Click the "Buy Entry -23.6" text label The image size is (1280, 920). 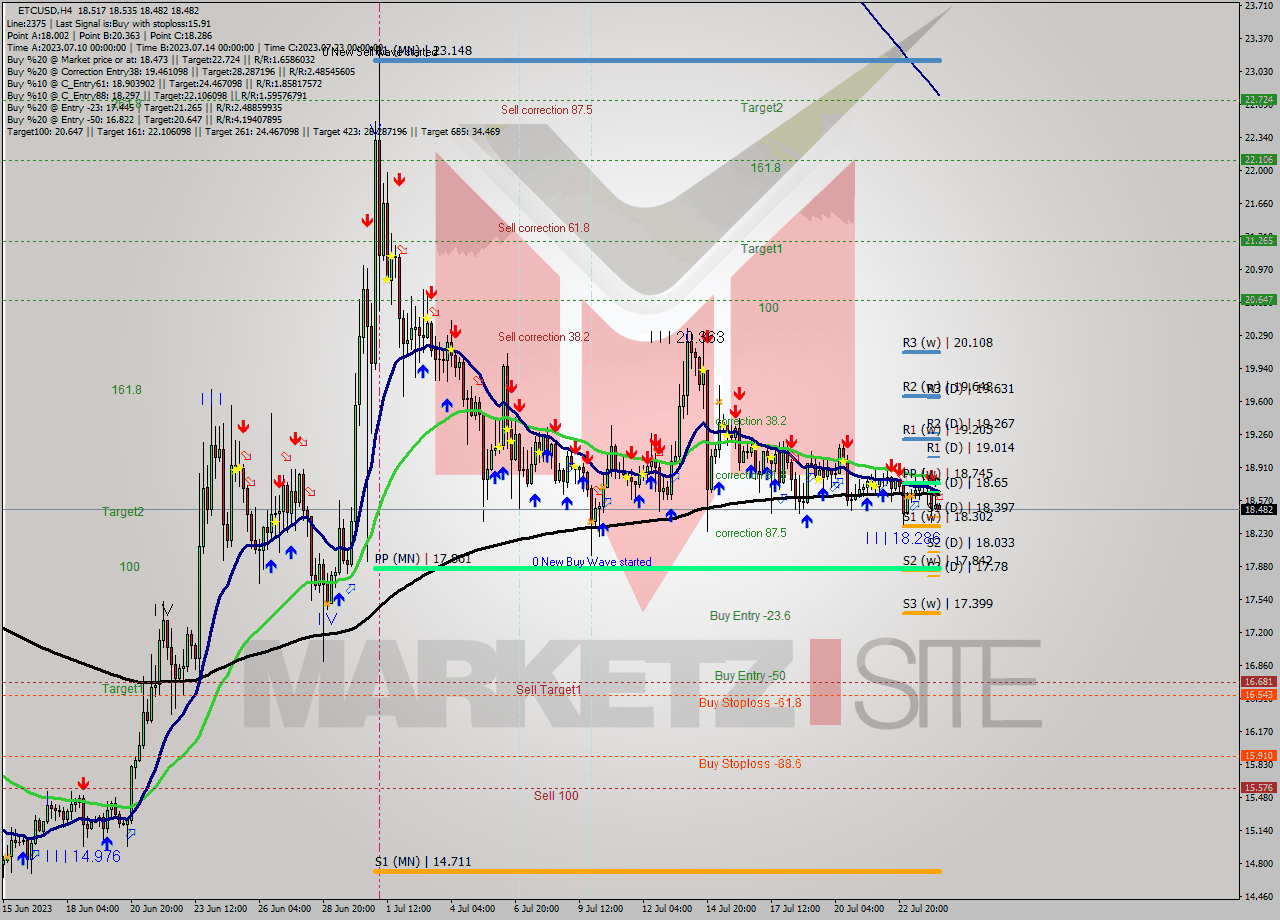(750, 615)
